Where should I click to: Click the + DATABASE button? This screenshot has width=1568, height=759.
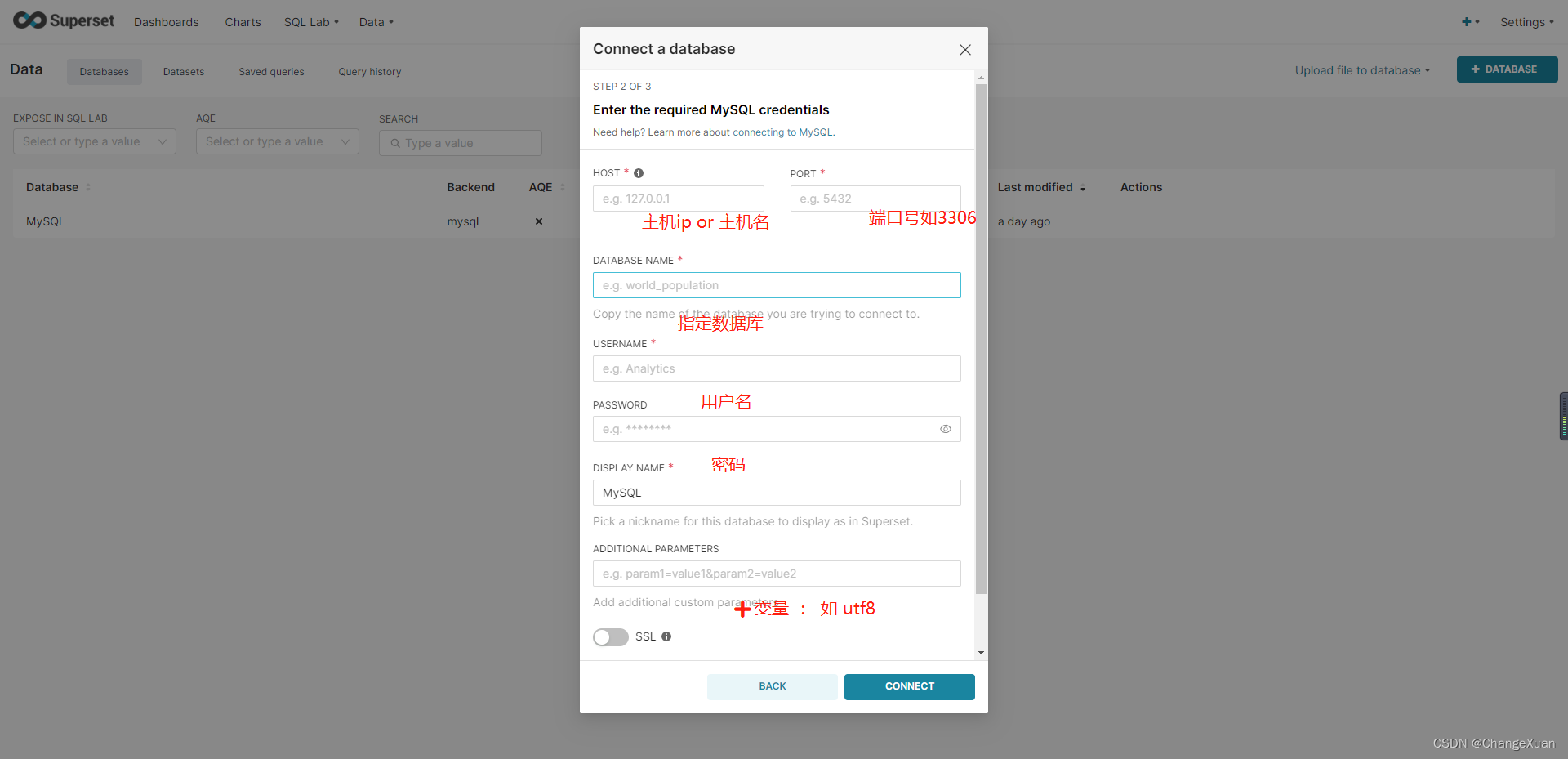[x=1507, y=69]
